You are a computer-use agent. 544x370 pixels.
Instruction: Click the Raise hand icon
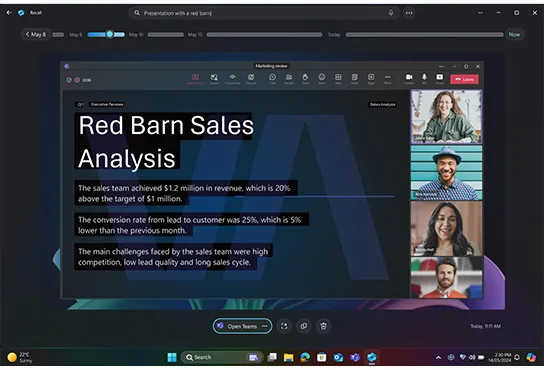tap(305, 79)
